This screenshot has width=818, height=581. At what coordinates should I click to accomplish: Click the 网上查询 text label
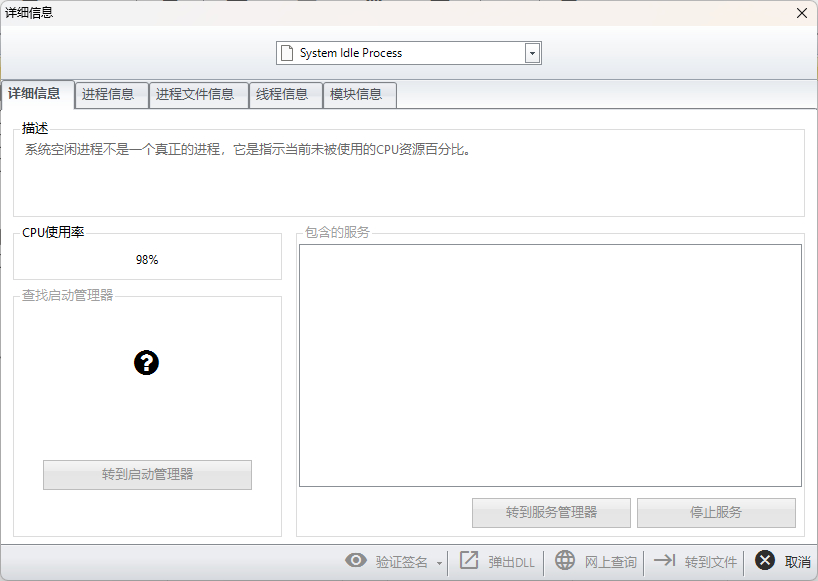pyautogui.click(x=610, y=562)
